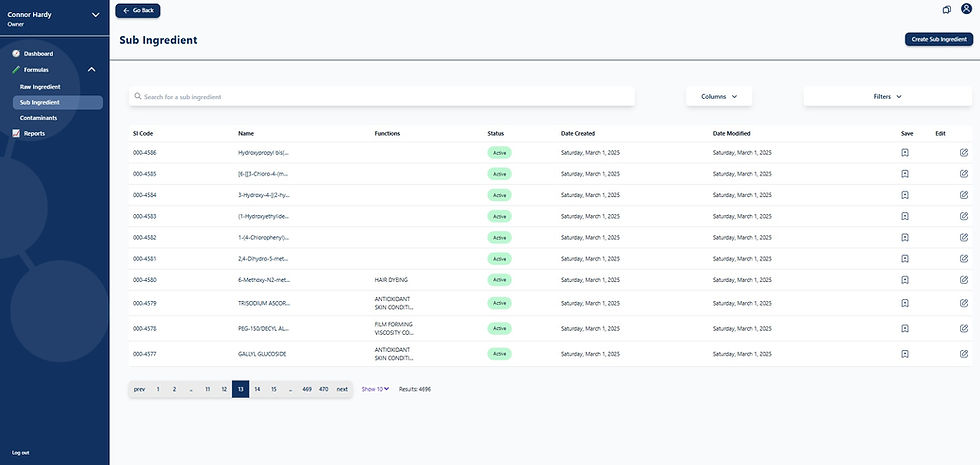Click the SI Code column header

(142, 134)
